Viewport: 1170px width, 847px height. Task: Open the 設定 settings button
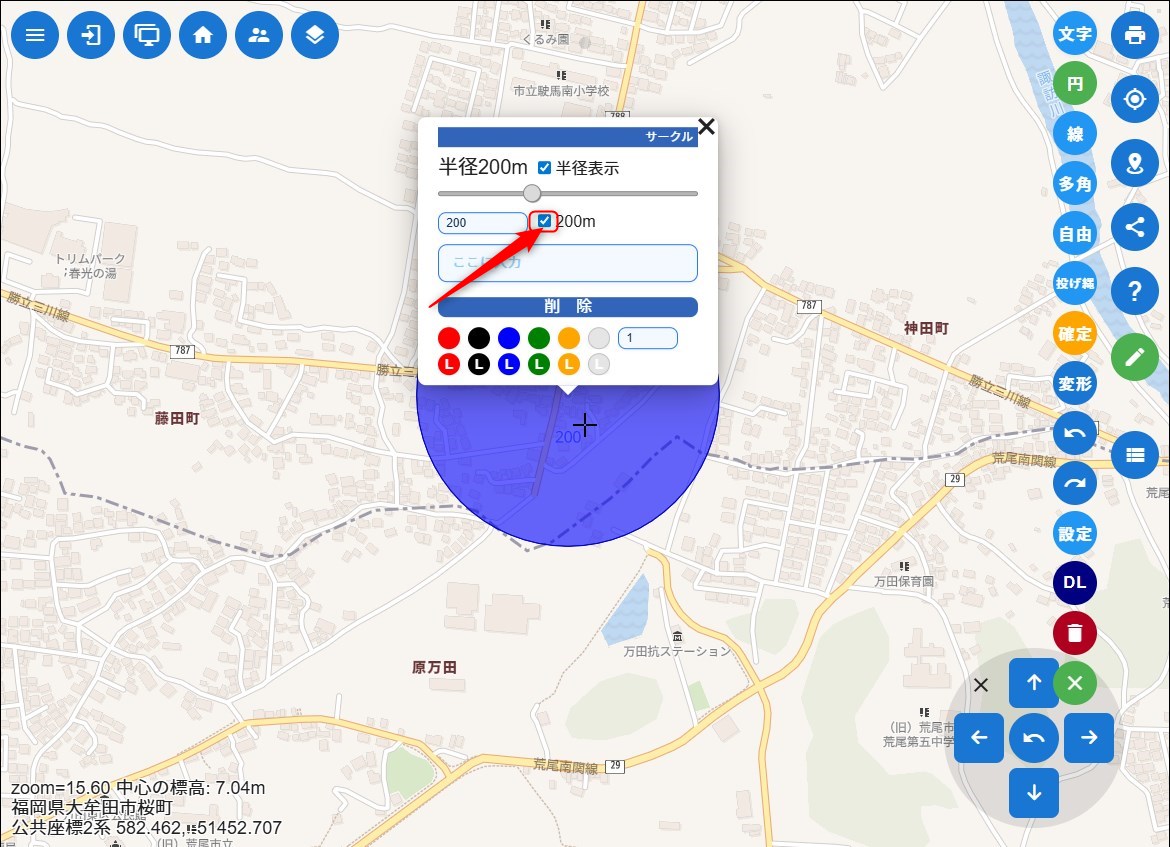click(1075, 533)
